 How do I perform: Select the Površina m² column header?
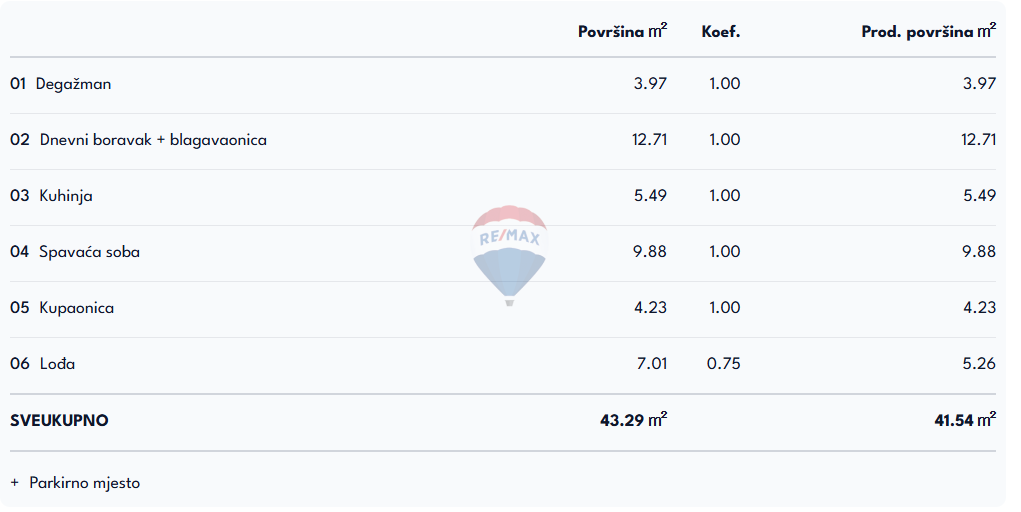[622, 32]
